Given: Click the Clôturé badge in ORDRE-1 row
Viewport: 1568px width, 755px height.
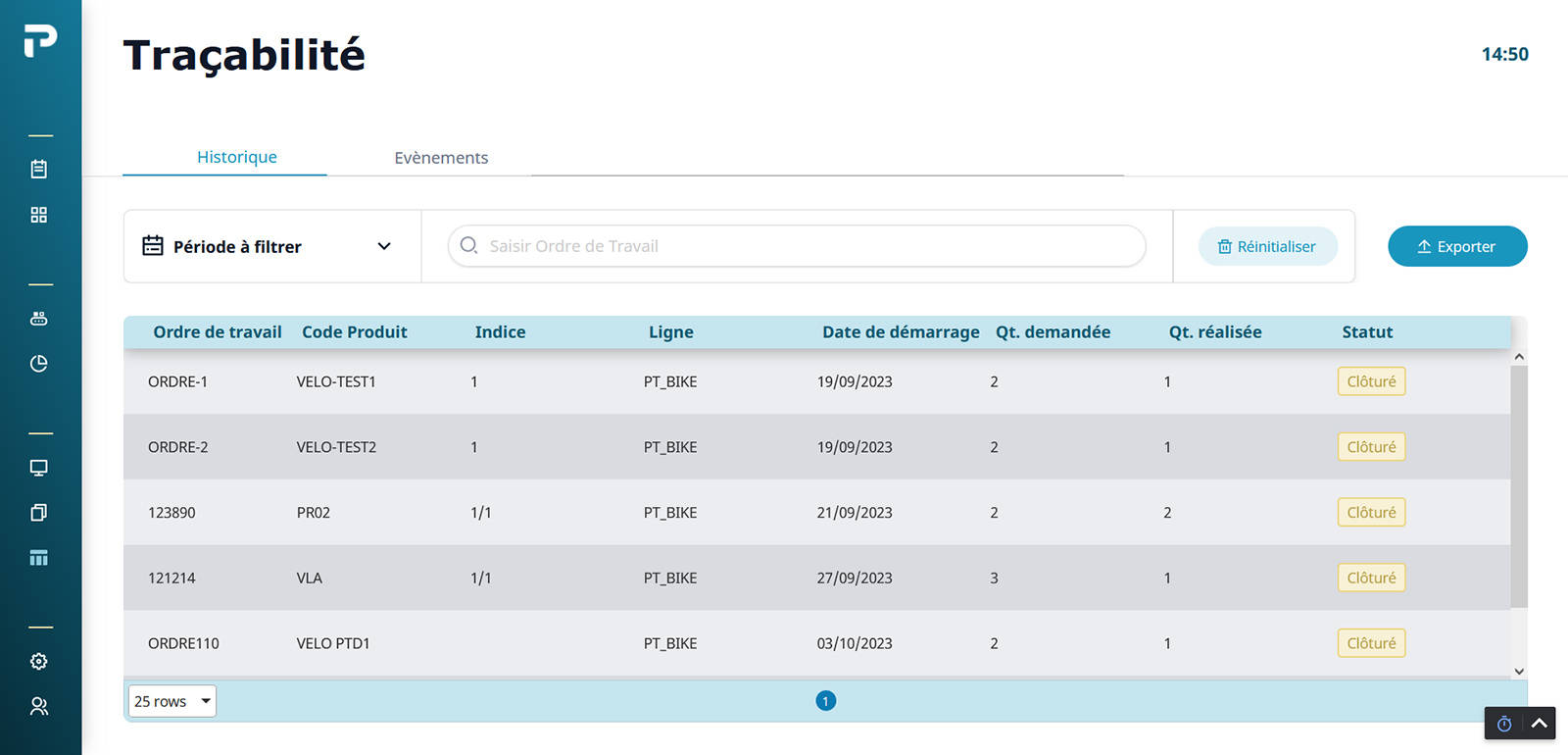Looking at the screenshot, I should tap(1372, 381).
